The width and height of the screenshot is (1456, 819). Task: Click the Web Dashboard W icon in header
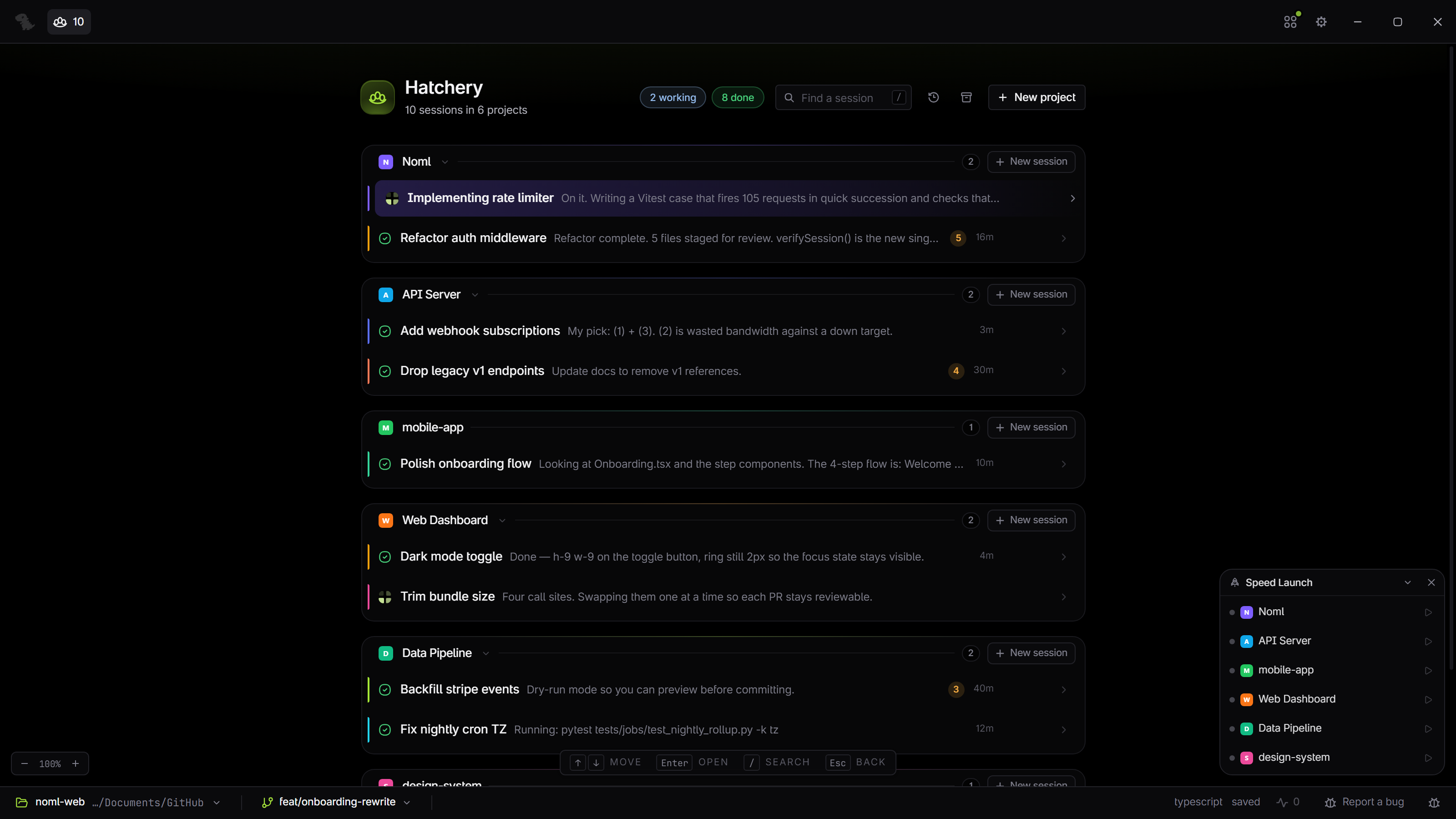pyautogui.click(x=385, y=521)
